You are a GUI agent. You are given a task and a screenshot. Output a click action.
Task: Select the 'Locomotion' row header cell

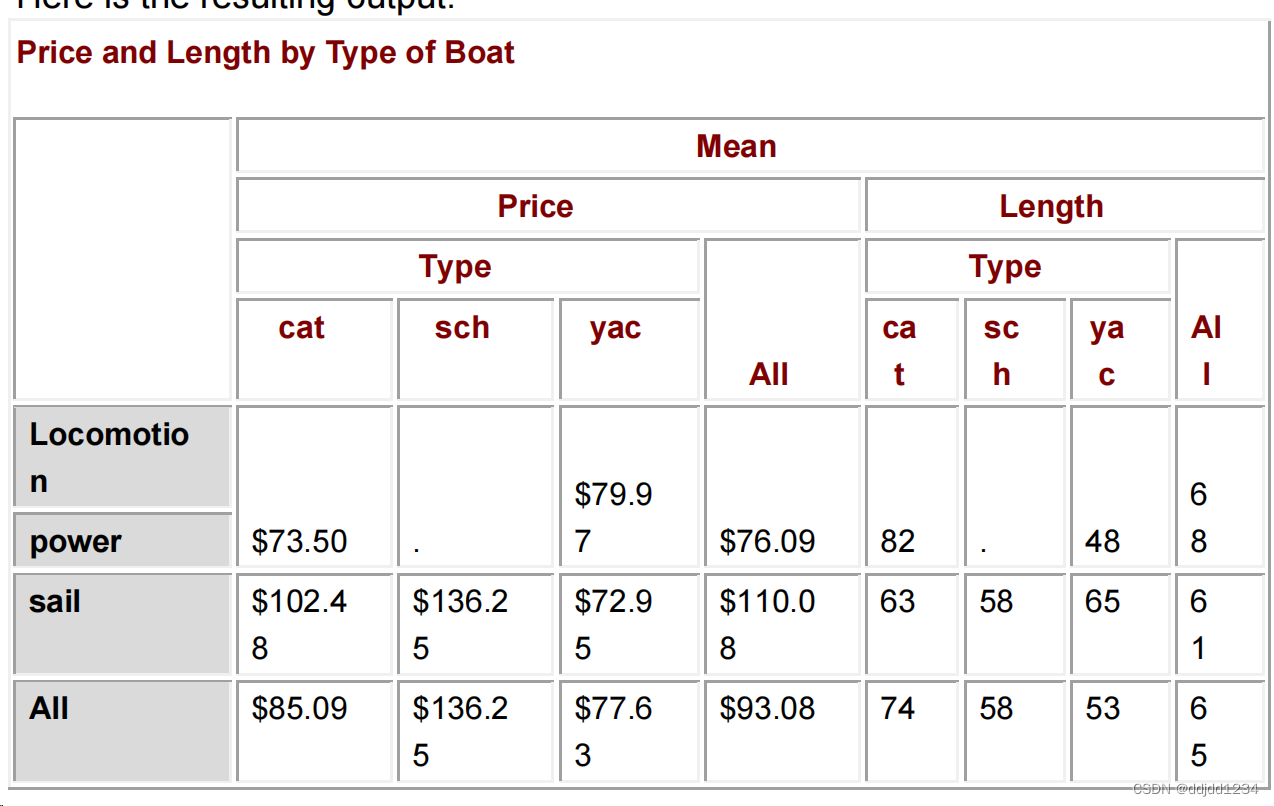[x=122, y=457]
